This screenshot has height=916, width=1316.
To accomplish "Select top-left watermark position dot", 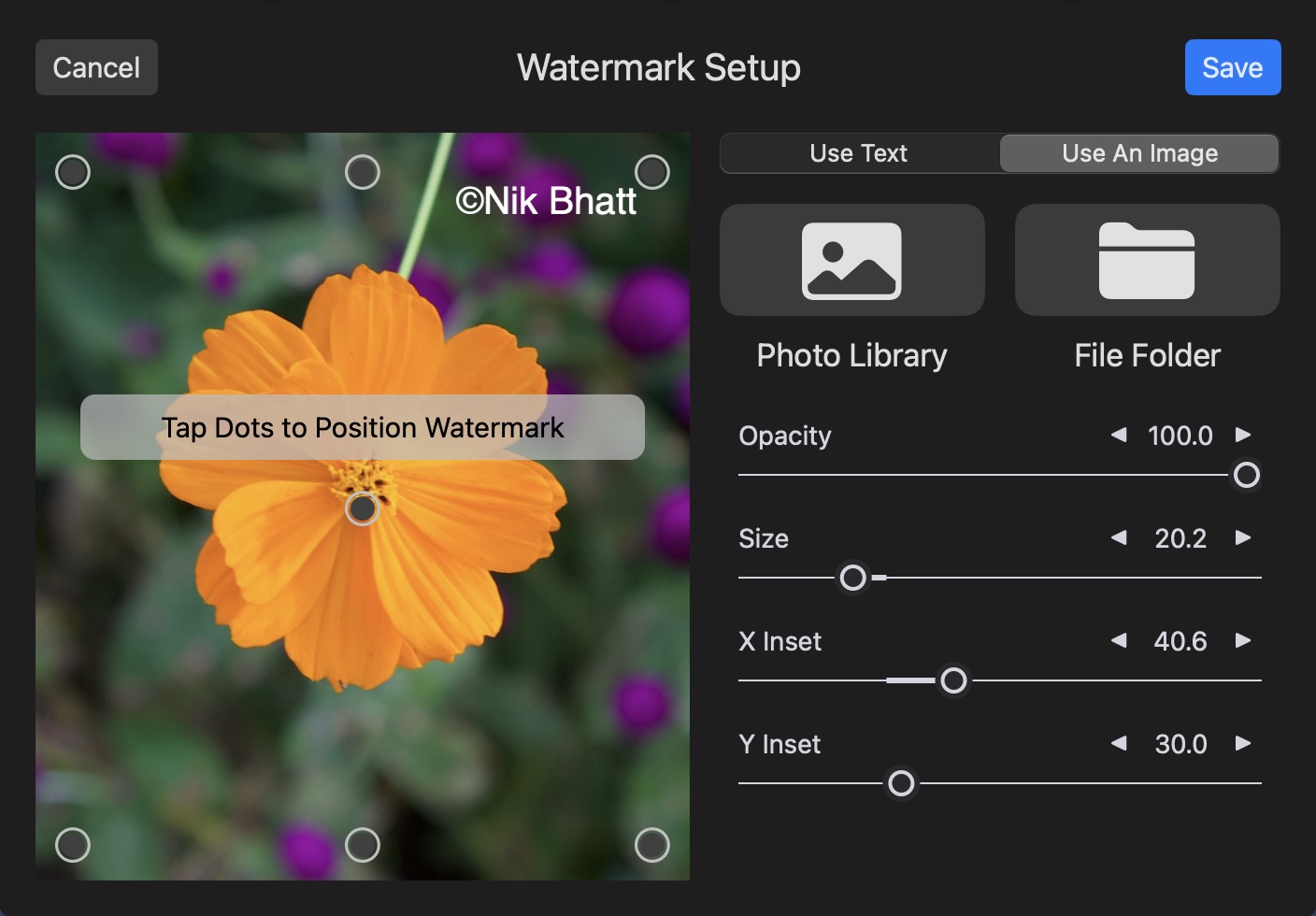I will [x=73, y=172].
